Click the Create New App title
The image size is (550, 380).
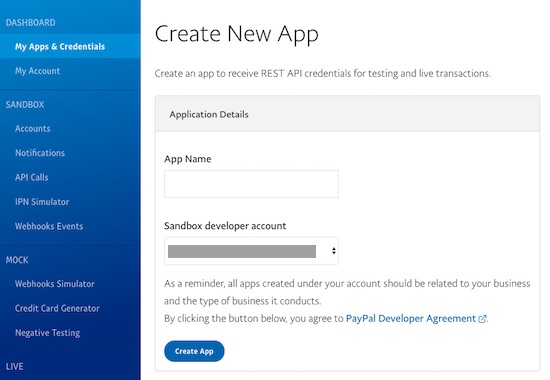237,34
